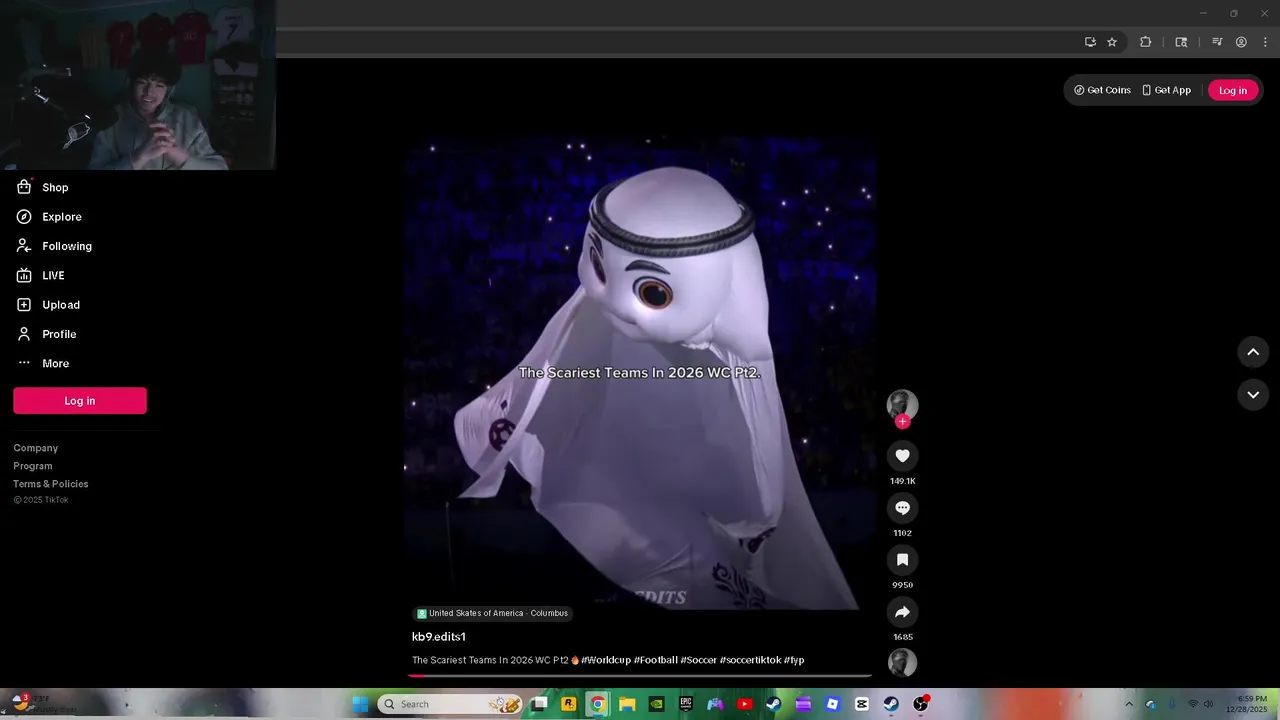Expand Terms & Policies footer section
This screenshot has height=720, width=1280.
[51, 484]
